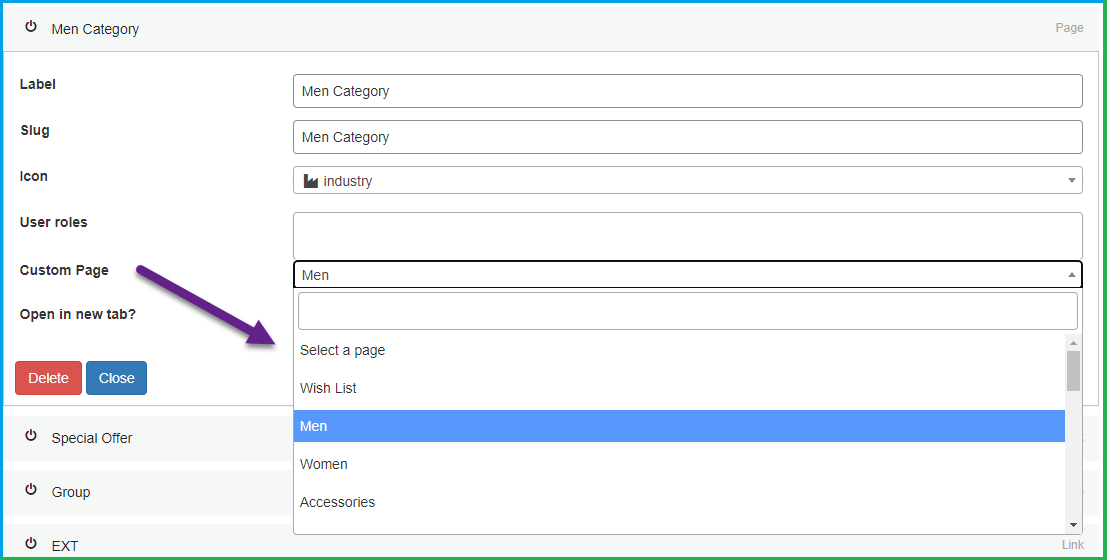Image resolution: width=1107 pixels, height=560 pixels.
Task: Expand the Special Offer menu item
Action: click(92, 438)
